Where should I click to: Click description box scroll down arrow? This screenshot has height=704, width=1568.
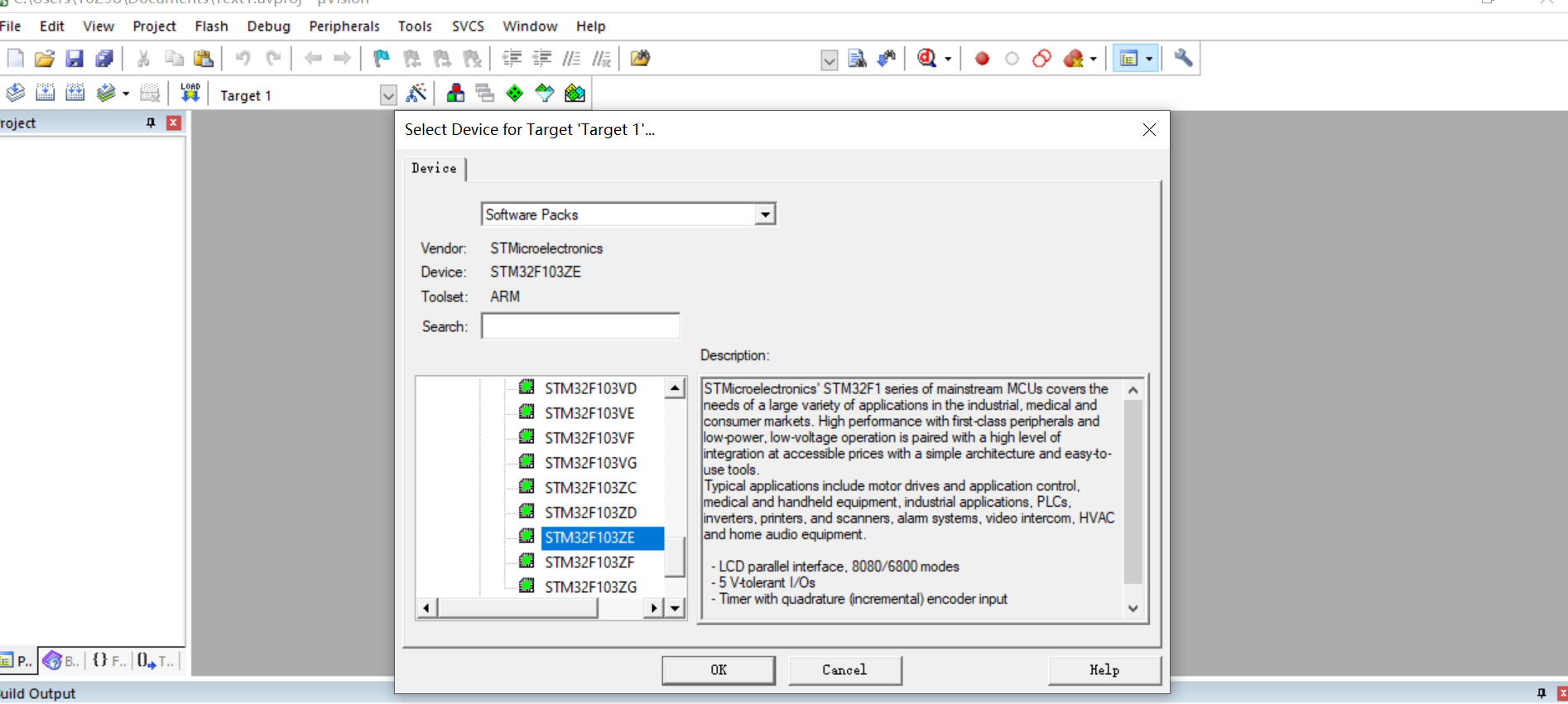click(1133, 609)
